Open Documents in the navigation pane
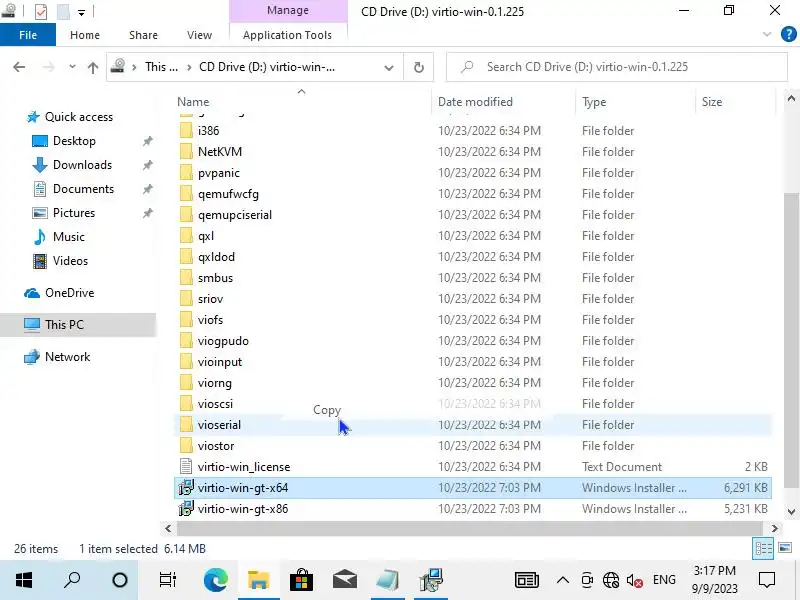Viewport: 800px width, 600px height. [x=83, y=189]
